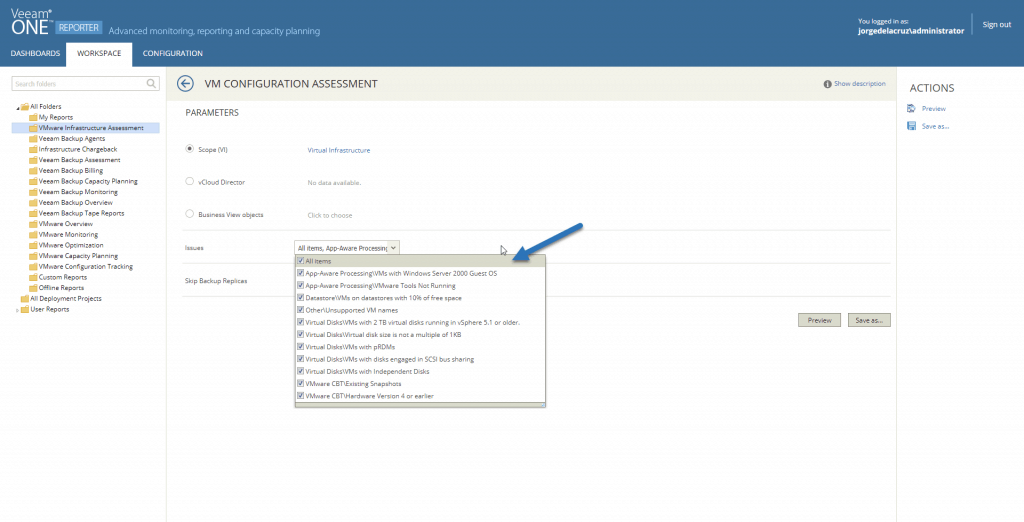The width and height of the screenshot is (1024, 522).
Task: Select VMware Capacity Planning folder
Action: coord(78,256)
